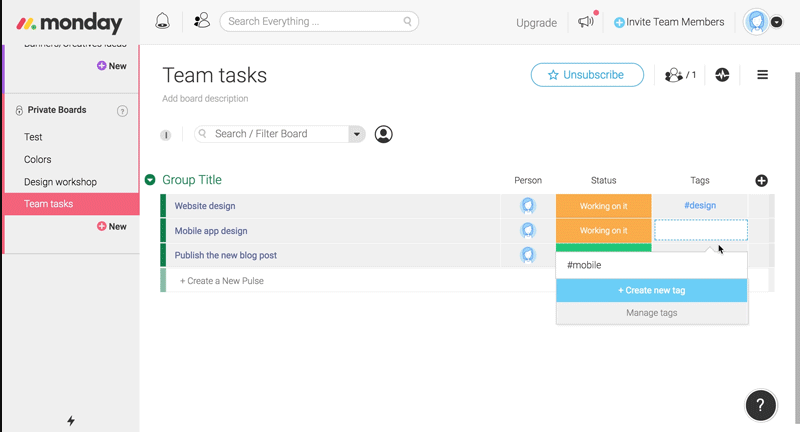The width and height of the screenshot is (800, 432).
Task: Click the Team tasks board title
Action: tap(214, 75)
